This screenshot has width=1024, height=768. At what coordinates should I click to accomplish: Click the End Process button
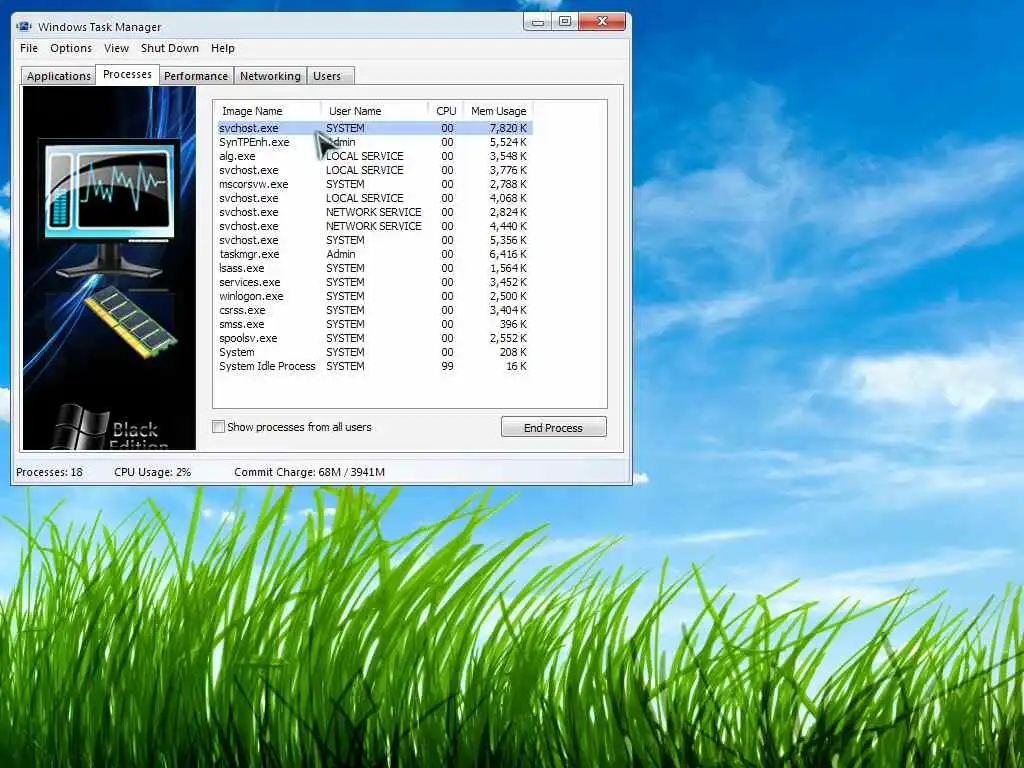(554, 428)
